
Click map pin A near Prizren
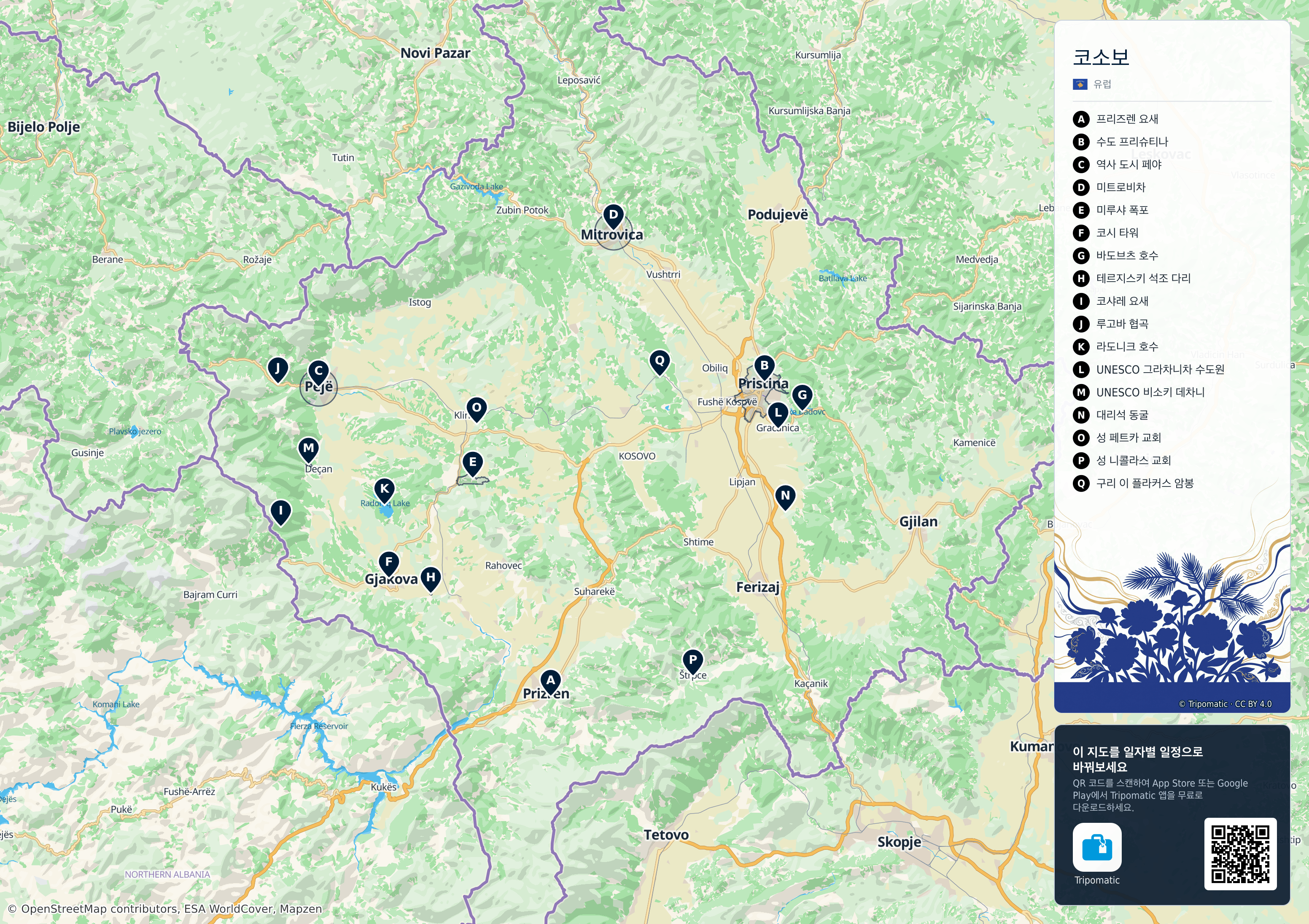click(x=550, y=682)
